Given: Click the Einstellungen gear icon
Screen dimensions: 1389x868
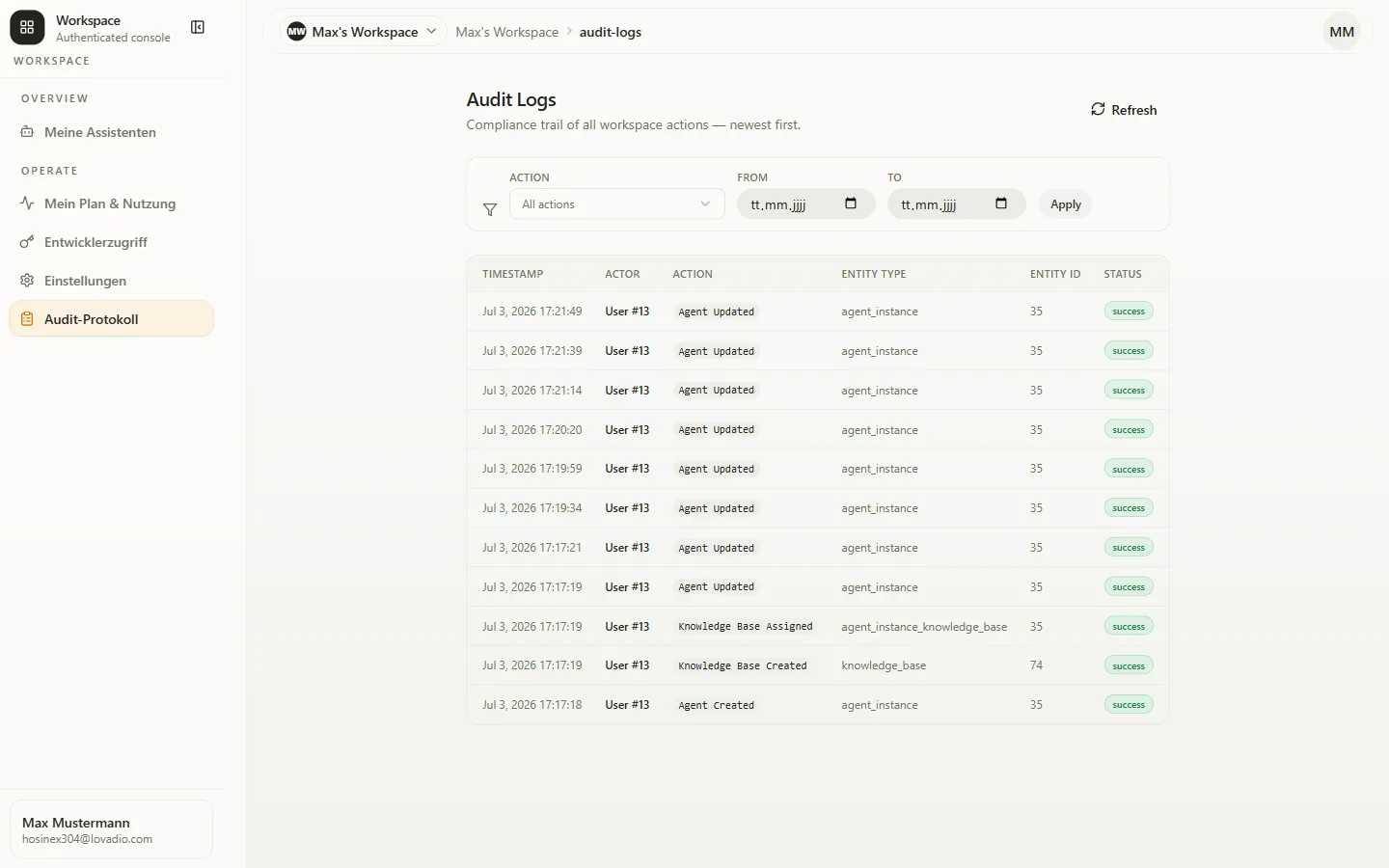Looking at the screenshot, I should [27, 281].
